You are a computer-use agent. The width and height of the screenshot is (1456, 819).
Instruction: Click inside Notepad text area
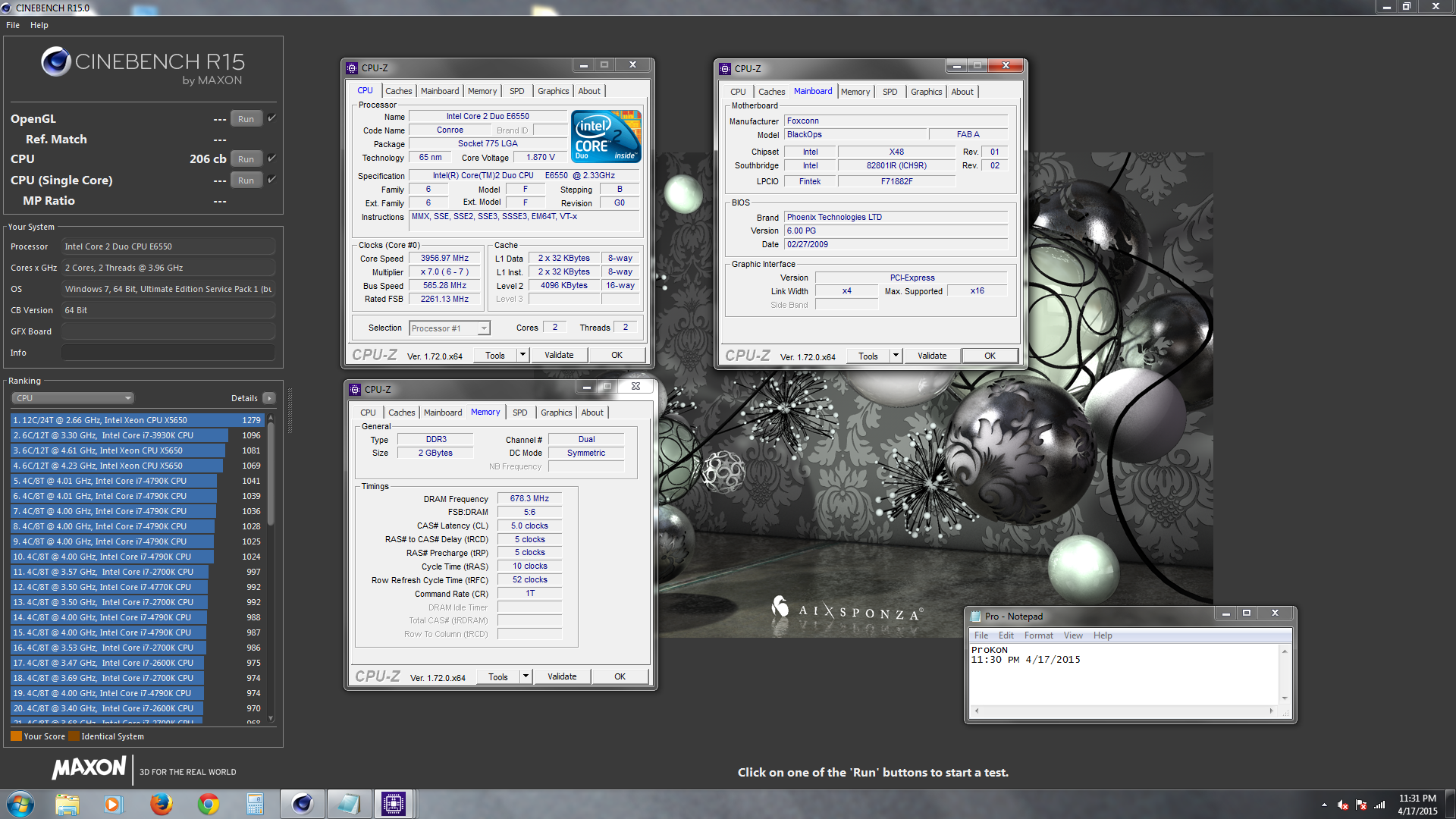pos(1125,675)
